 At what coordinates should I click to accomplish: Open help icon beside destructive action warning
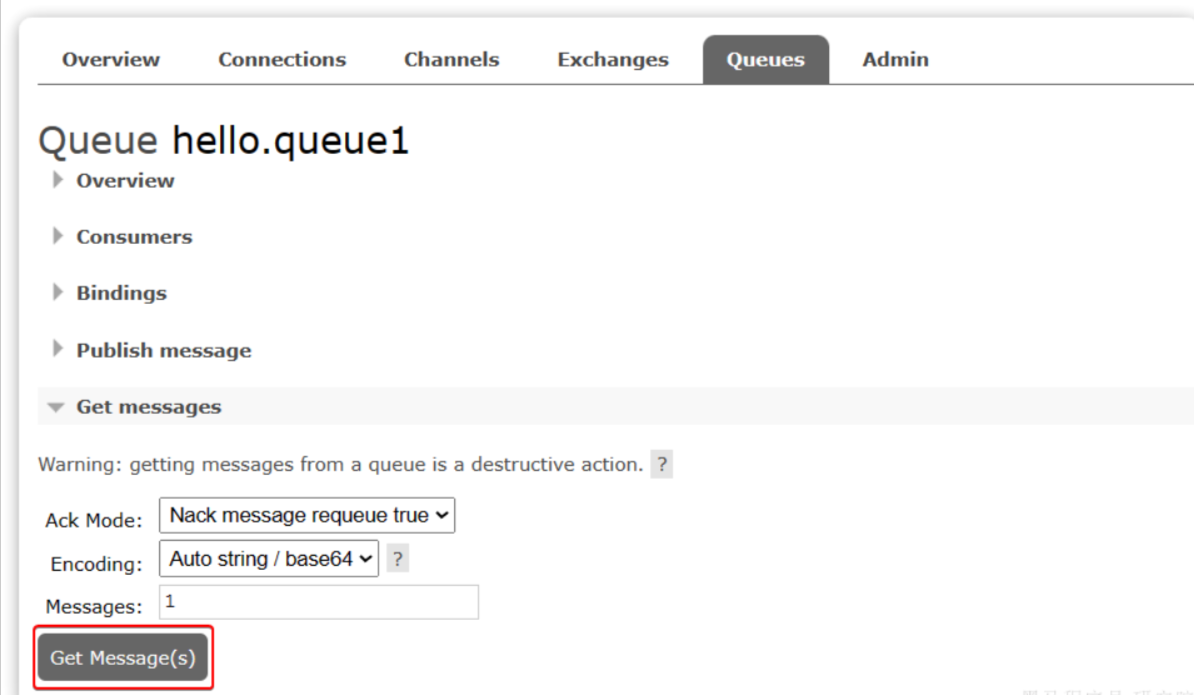[661, 465]
